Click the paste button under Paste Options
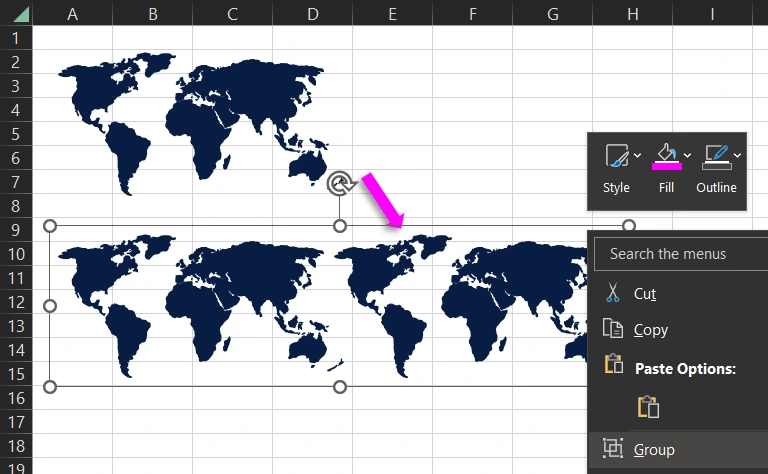768x474 pixels. tap(648, 406)
